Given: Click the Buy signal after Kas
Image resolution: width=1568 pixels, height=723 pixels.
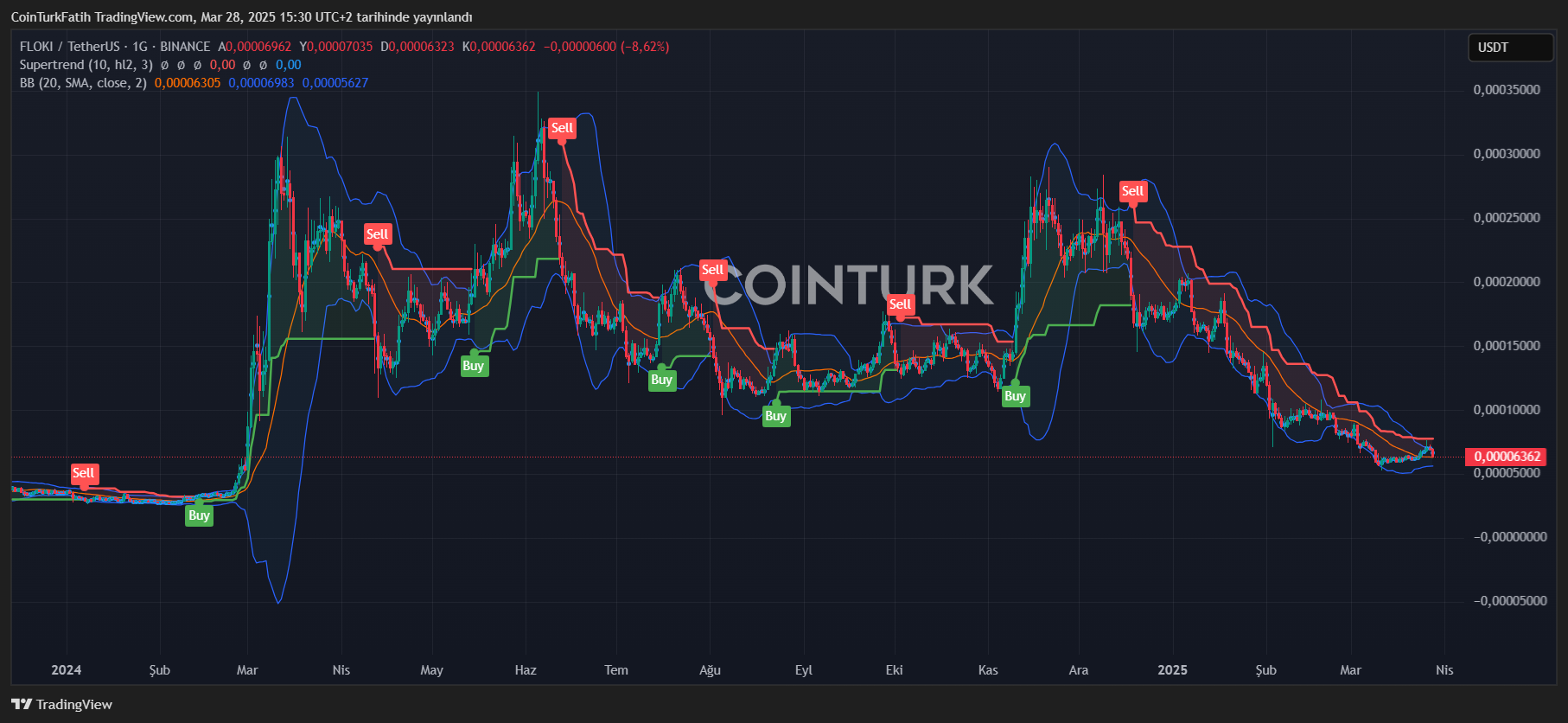Looking at the screenshot, I should (1016, 396).
